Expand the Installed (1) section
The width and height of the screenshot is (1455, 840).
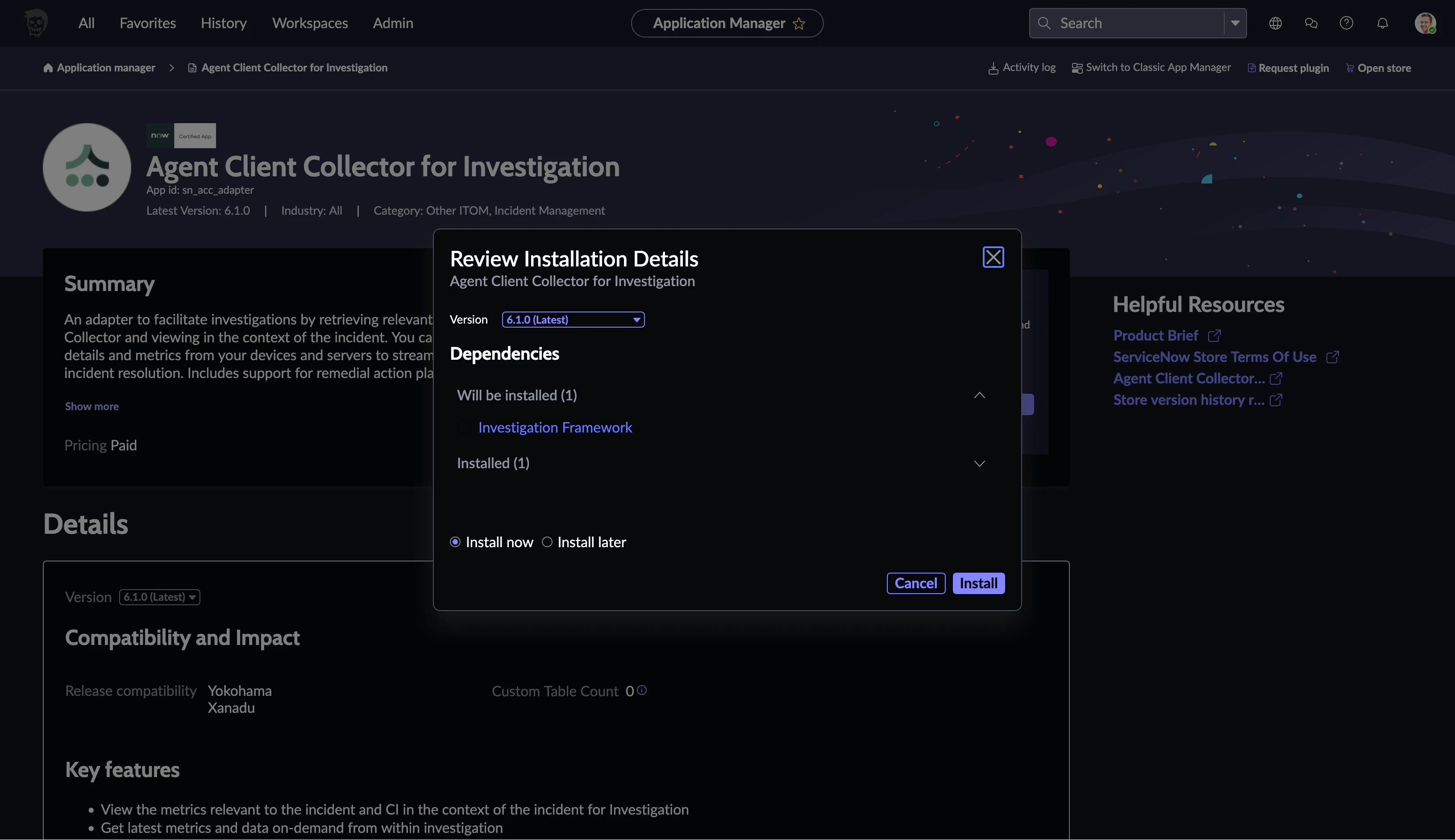pos(979,463)
